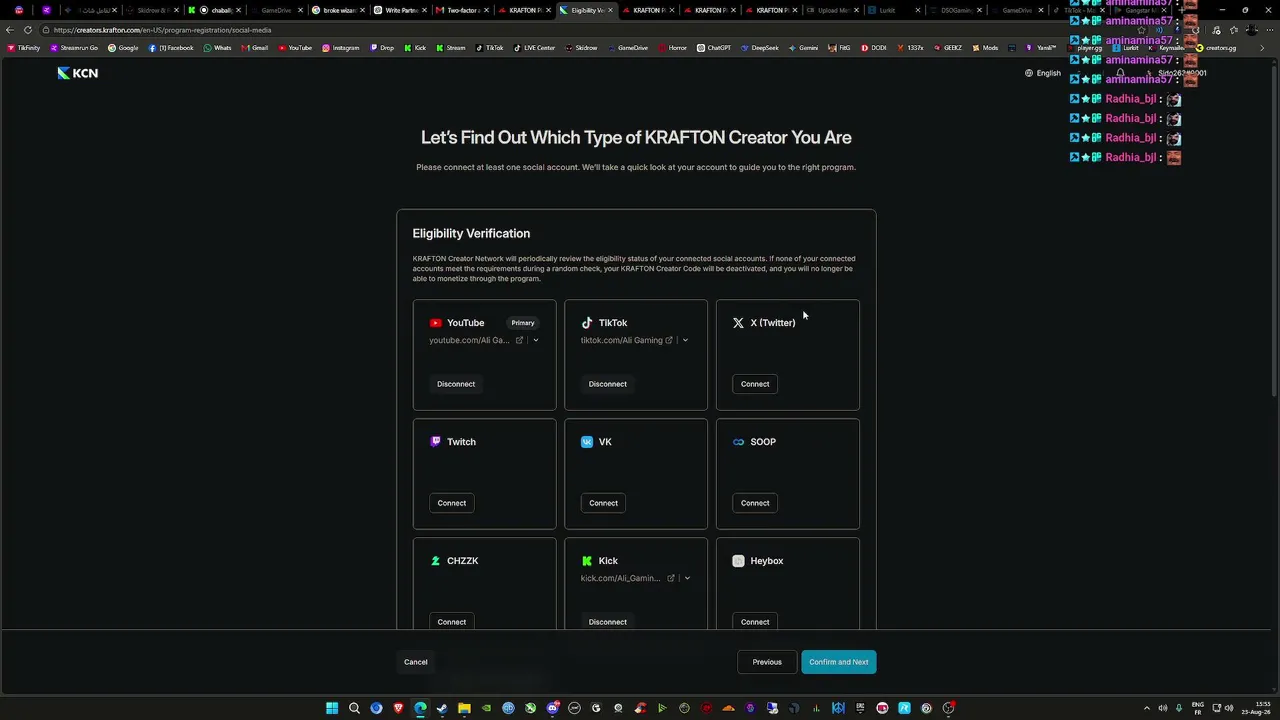
Task: Open the Gmail bookmark
Action: click(x=255, y=48)
